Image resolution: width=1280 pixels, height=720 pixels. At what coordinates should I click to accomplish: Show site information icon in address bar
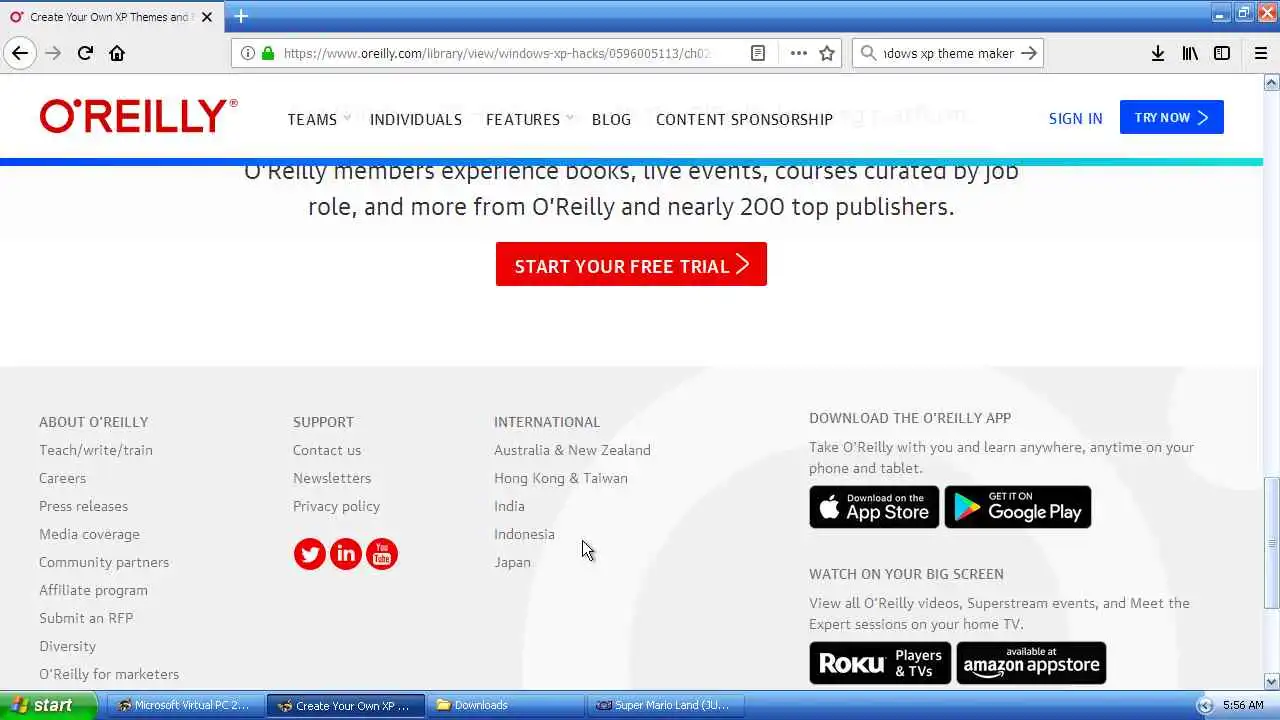tap(248, 53)
